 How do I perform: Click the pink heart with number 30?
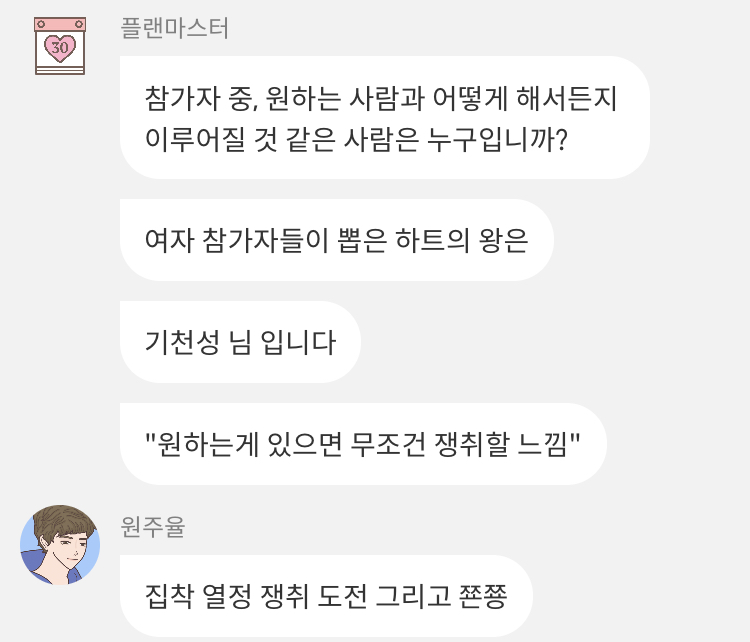point(60,48)
